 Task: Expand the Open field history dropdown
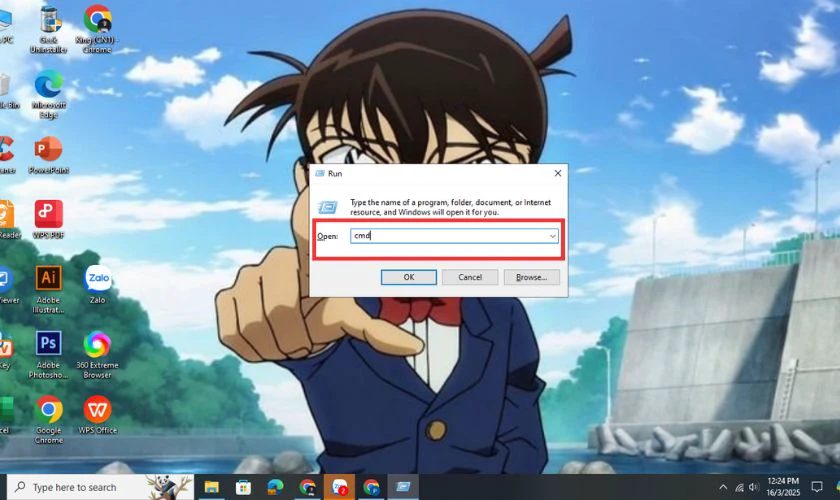[x=552, y=236]
